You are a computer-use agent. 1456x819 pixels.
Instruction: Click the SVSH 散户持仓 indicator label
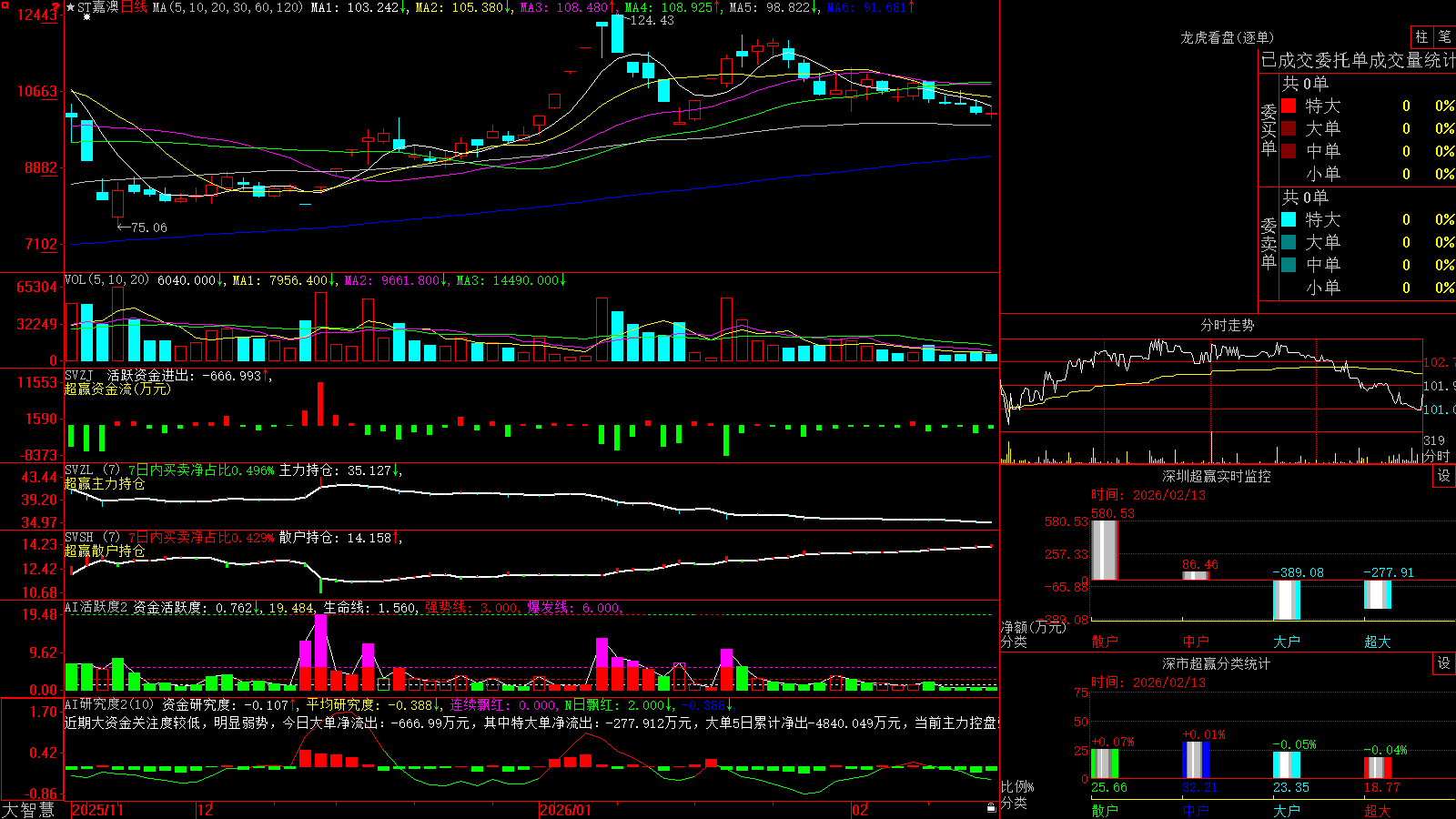pos(92,537)
